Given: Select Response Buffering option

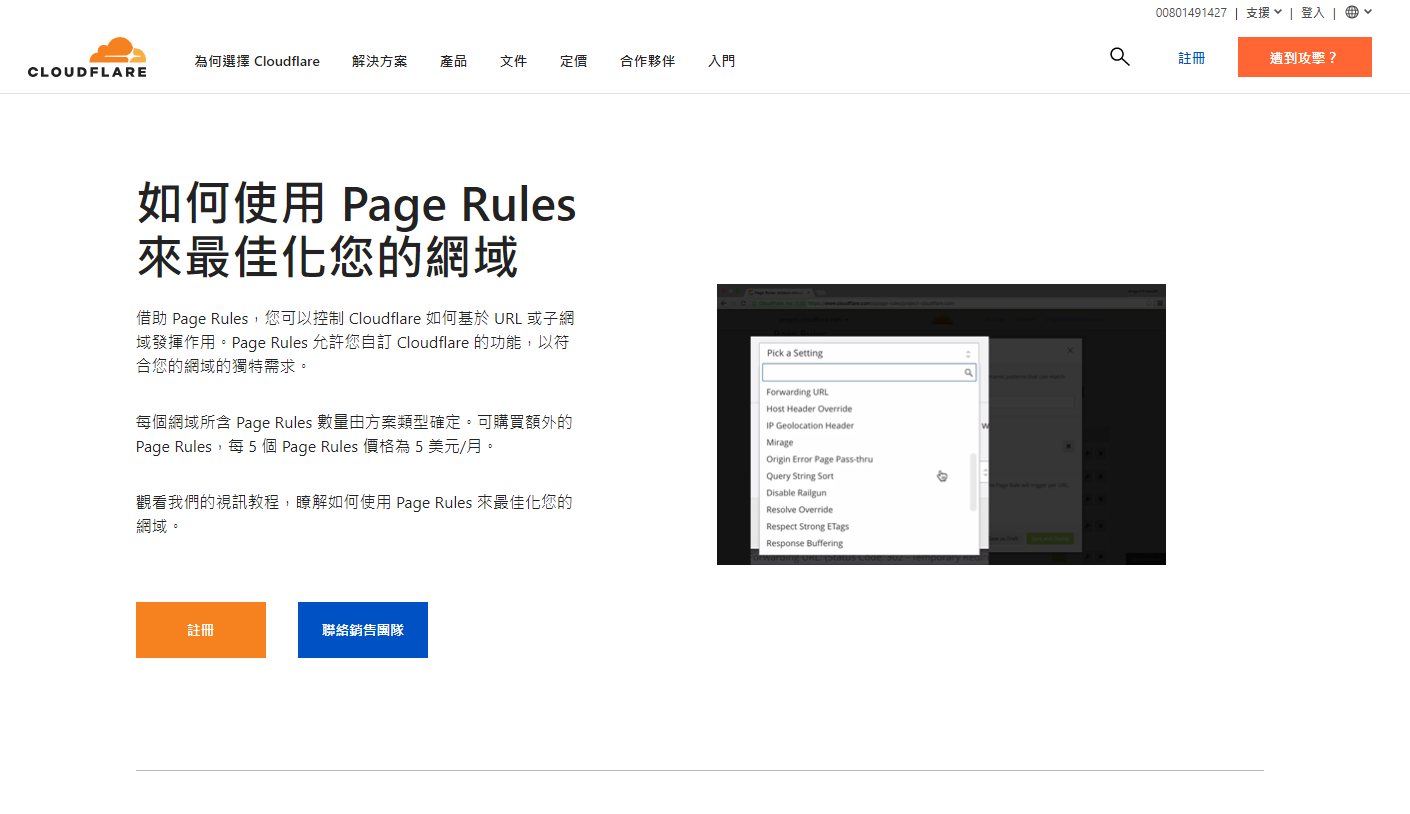Looking at the screenshot, I should (x=804, y=543).
